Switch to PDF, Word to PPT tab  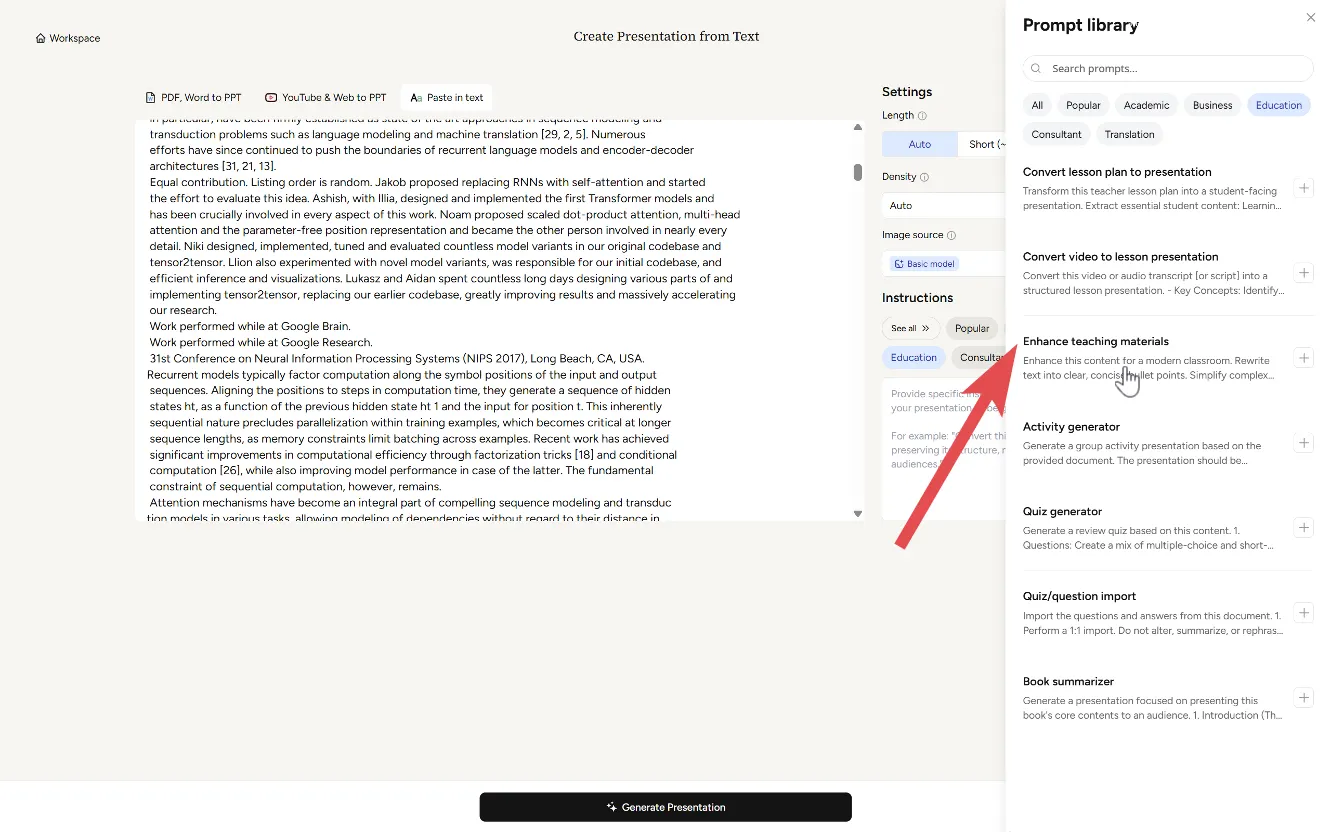193,98
